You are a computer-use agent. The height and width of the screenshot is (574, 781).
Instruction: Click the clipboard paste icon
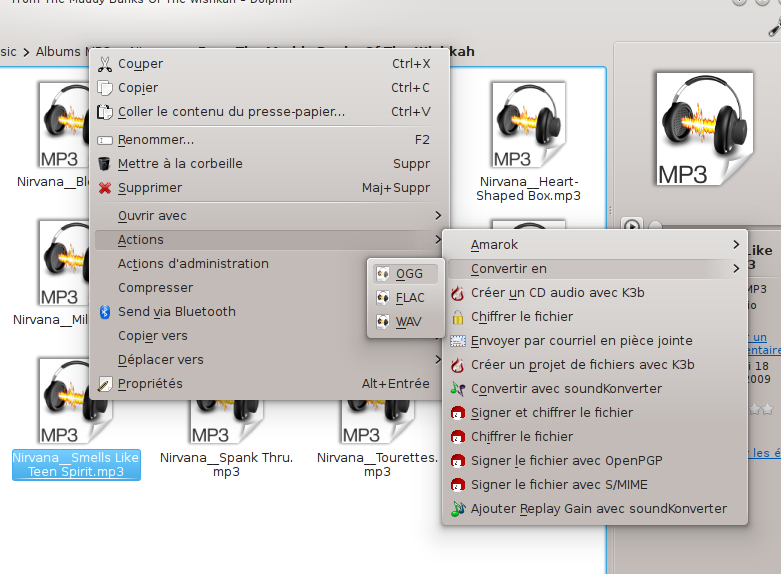point(105,112)
